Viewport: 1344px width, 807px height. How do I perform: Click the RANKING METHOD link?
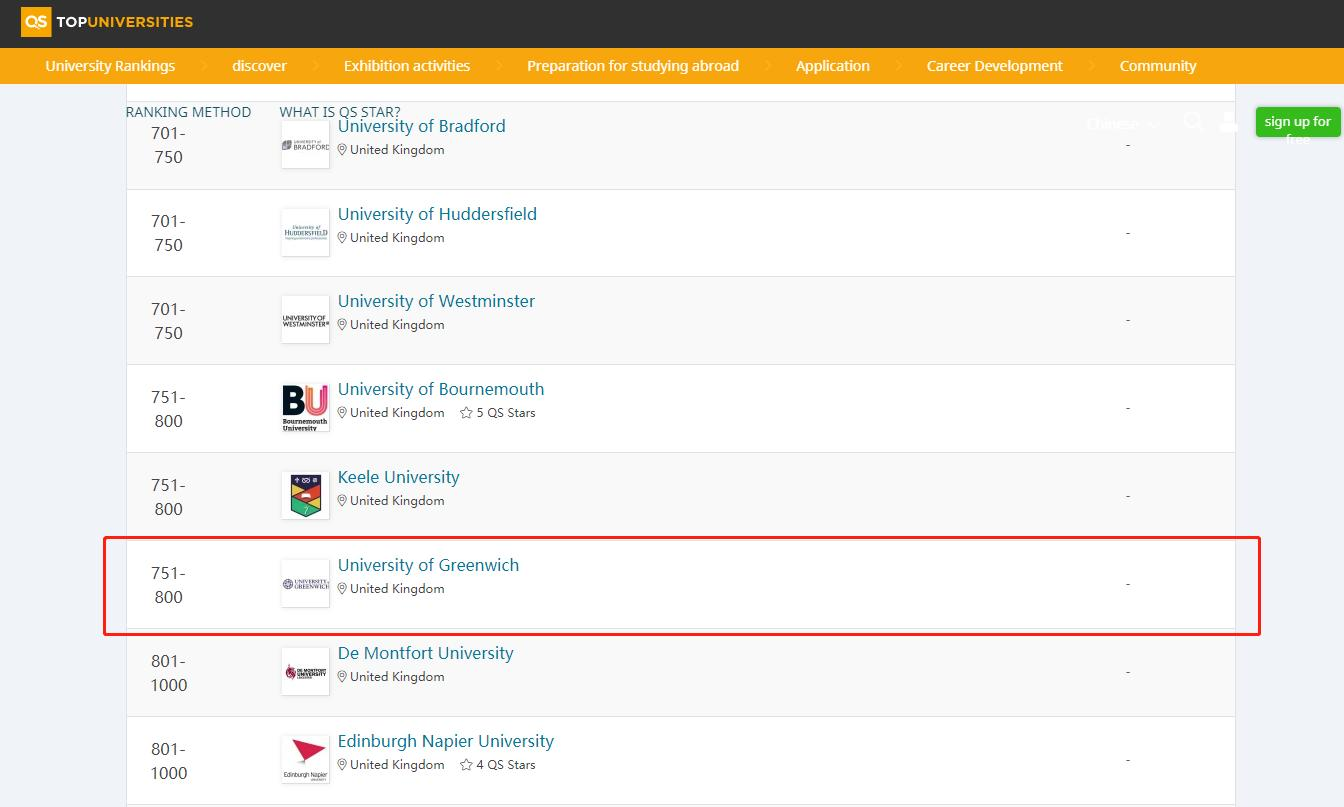tap(188, 112)
